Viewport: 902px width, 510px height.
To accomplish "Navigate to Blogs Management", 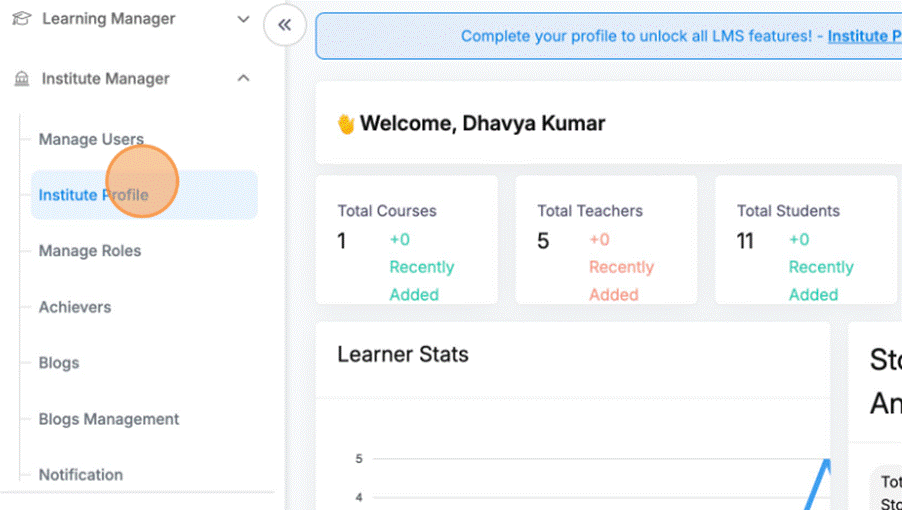I will [x=109, y=419].
